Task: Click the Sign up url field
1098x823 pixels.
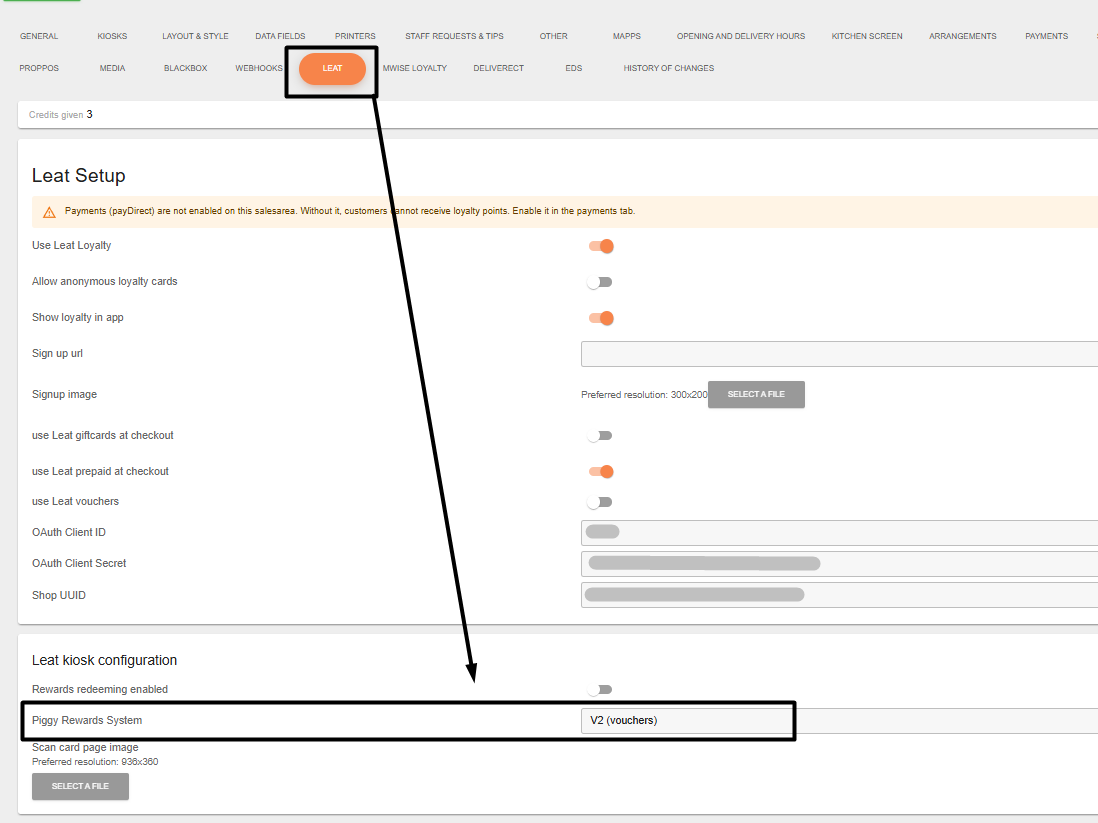Action: point(839,354)
